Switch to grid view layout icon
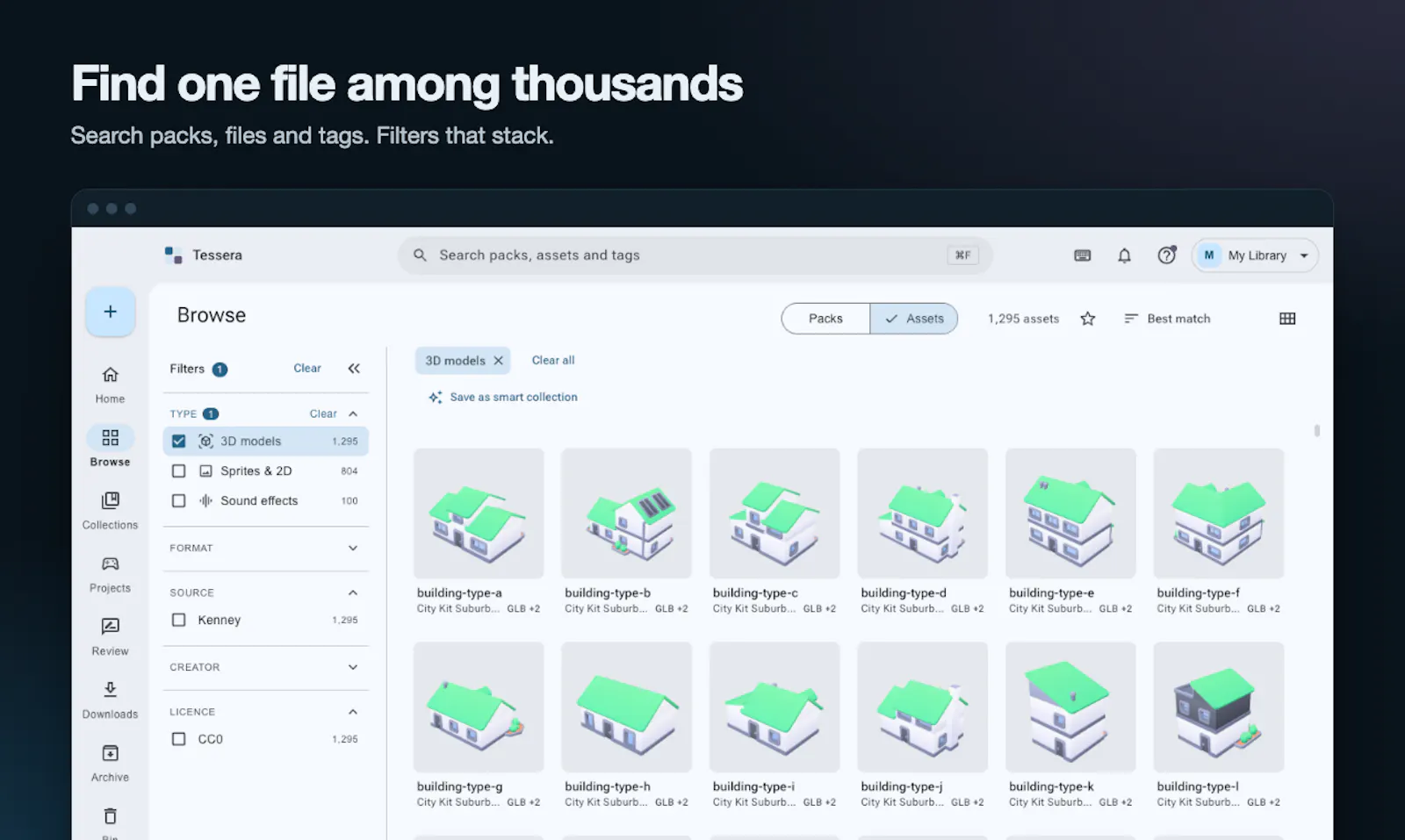The width and height of the screenshot is (1405, 840). [1287, 319]
